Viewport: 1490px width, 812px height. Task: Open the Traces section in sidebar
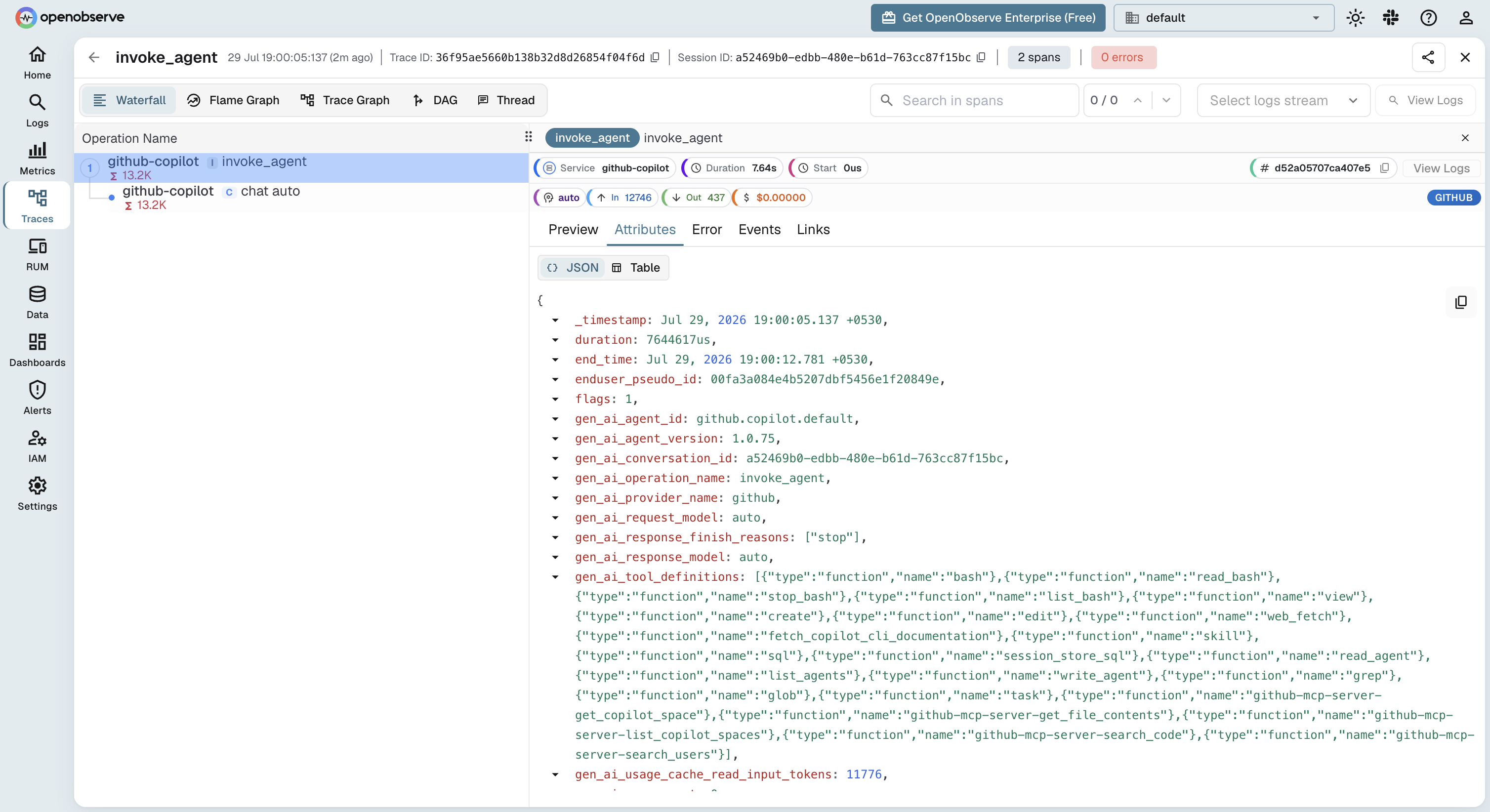pos(37,206)
